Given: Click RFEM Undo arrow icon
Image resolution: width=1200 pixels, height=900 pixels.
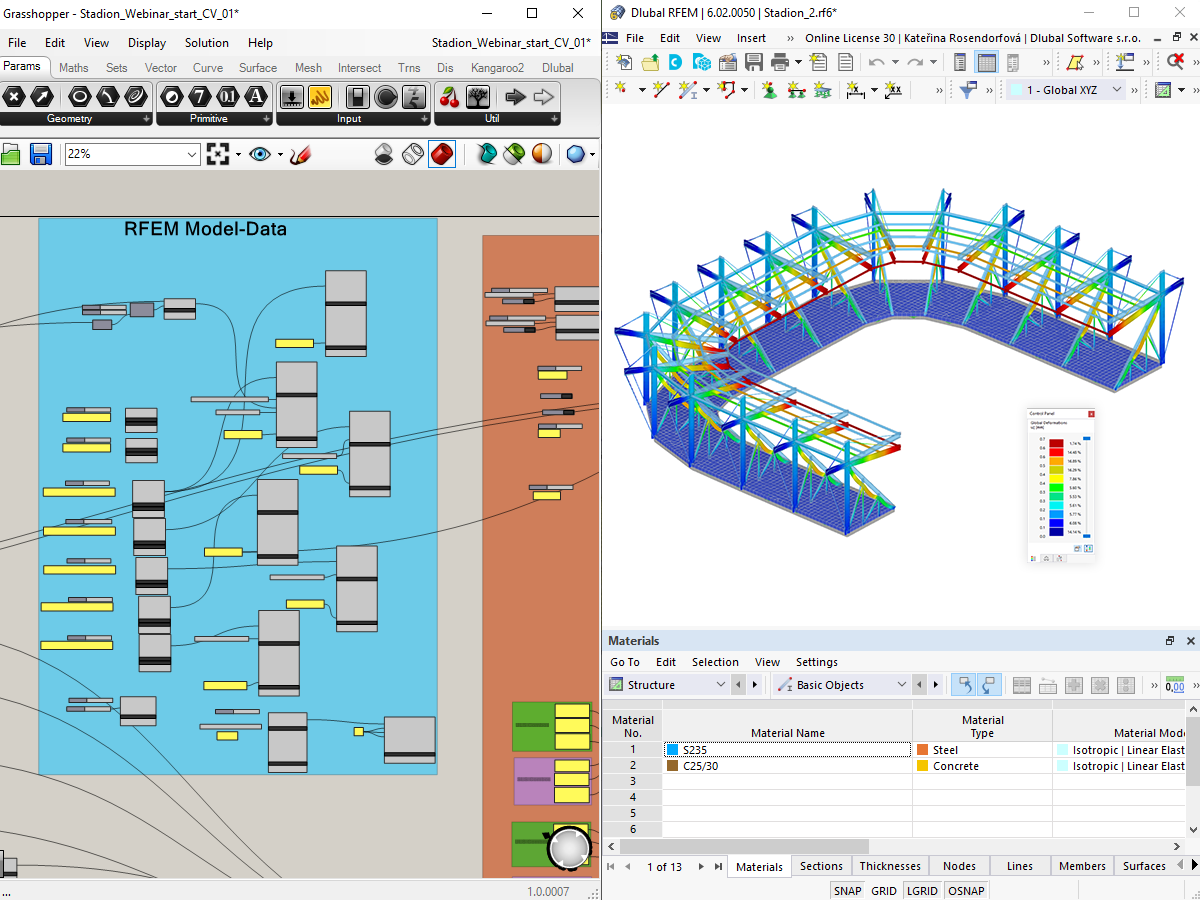Looking at the screenshot, I should pos(876,62).
